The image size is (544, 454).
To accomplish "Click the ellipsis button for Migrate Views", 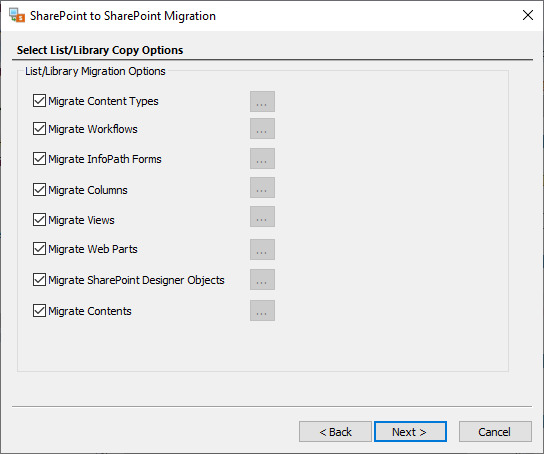I will click(262, 217).
